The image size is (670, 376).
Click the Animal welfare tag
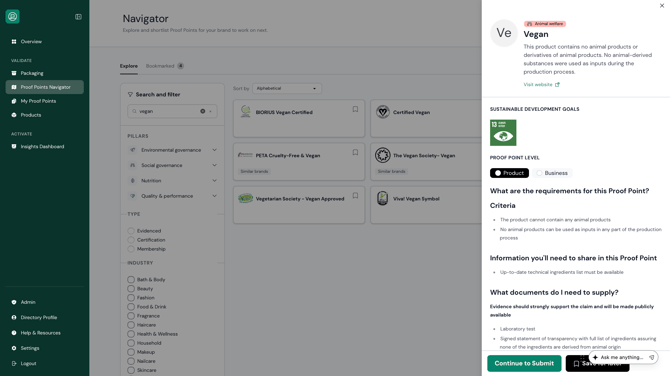tap(545, 24)
